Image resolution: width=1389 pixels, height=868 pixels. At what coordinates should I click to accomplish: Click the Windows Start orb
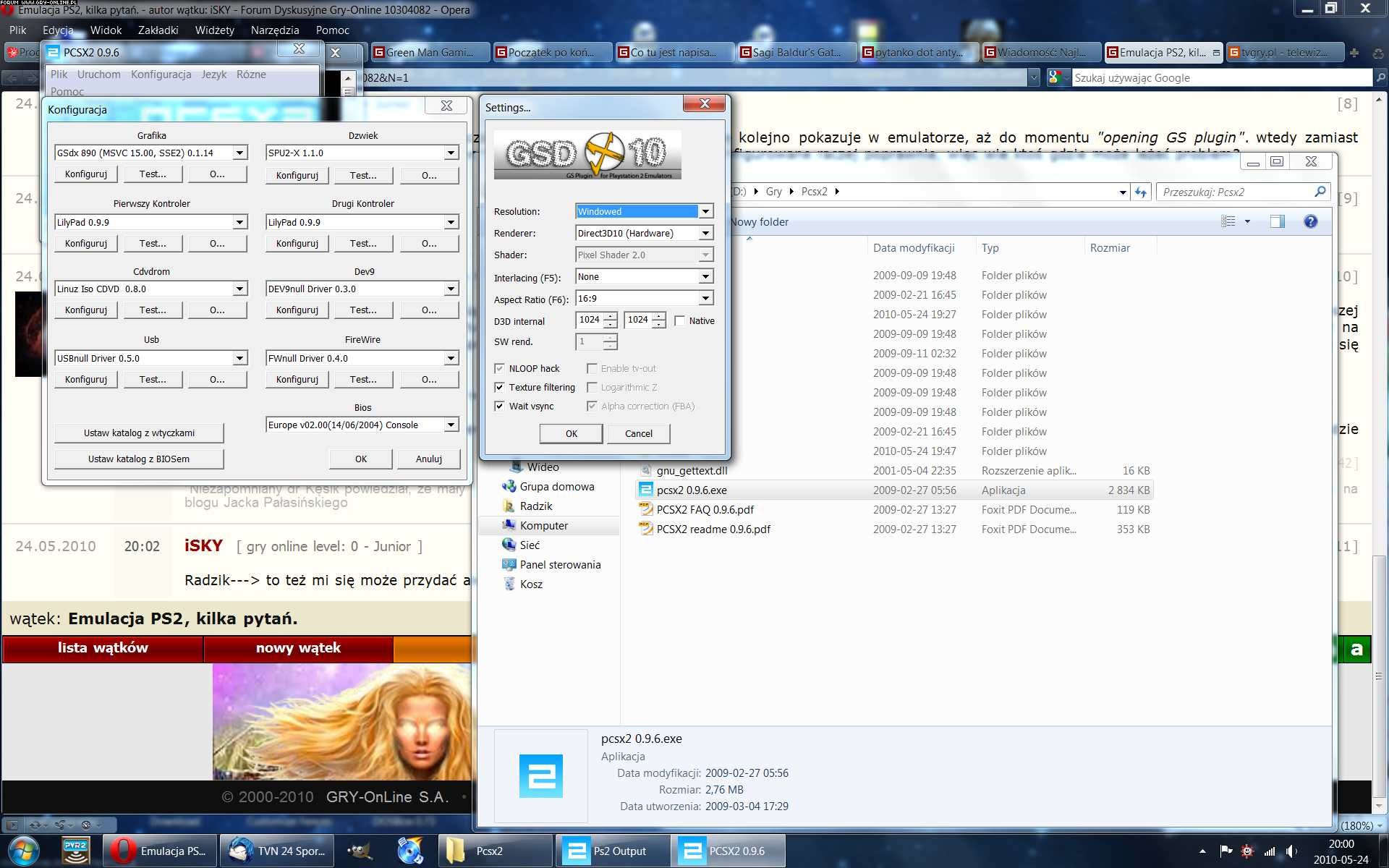pos(24,851)
